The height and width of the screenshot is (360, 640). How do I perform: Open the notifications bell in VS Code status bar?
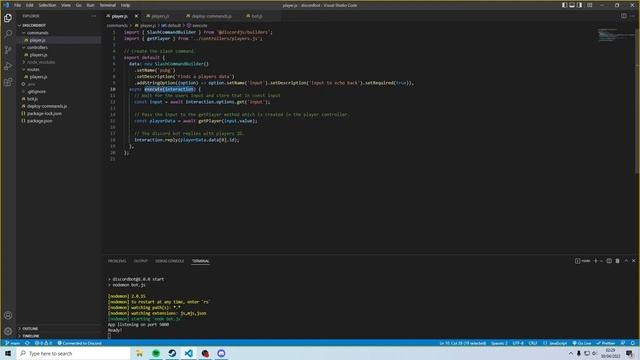click(x=633, y=343)
